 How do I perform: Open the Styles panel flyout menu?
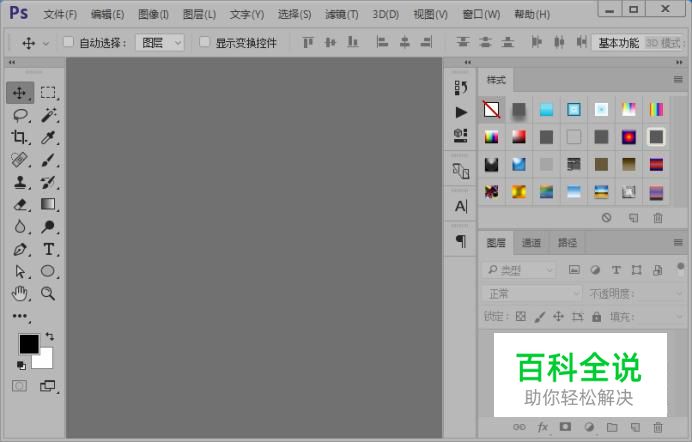pos(678,79)
